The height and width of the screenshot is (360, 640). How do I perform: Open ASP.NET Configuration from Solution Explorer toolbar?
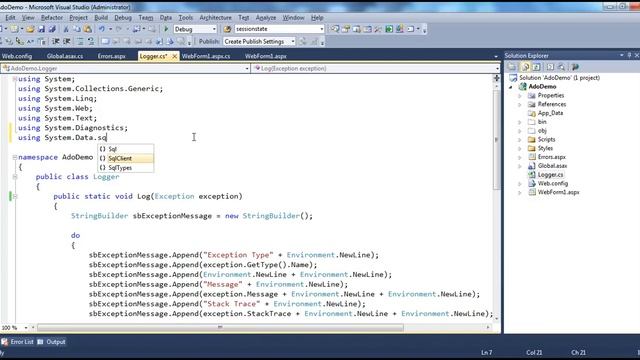576,67
